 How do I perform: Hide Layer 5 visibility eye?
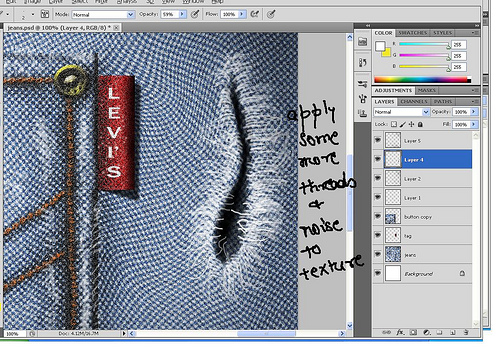click(x=378, y=140)
